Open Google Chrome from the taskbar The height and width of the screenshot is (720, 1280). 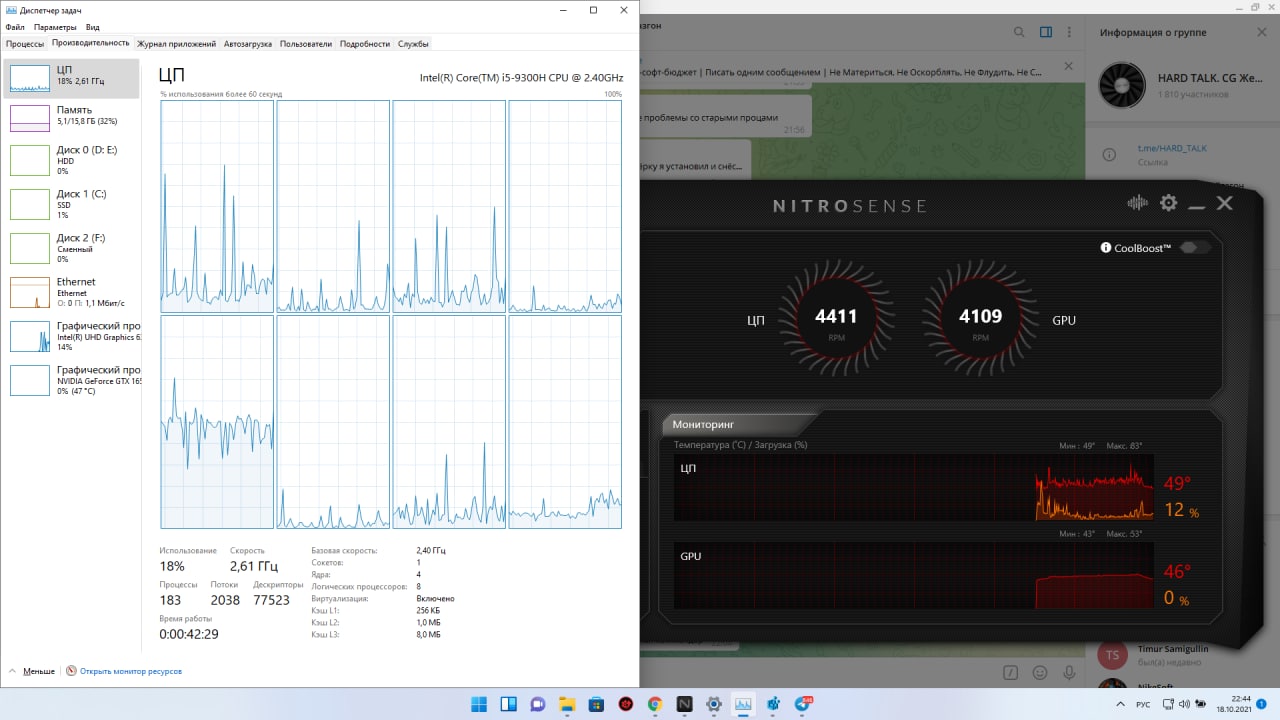[655, 704]
